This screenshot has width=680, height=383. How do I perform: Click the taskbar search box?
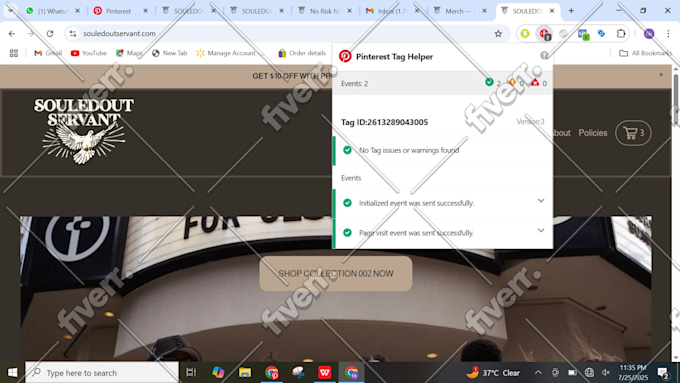click(102, 373)
